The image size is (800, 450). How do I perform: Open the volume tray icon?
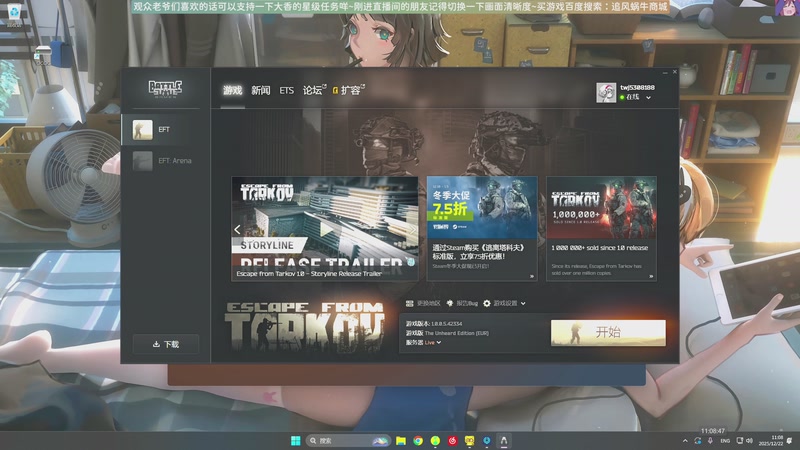pos(749,441)
